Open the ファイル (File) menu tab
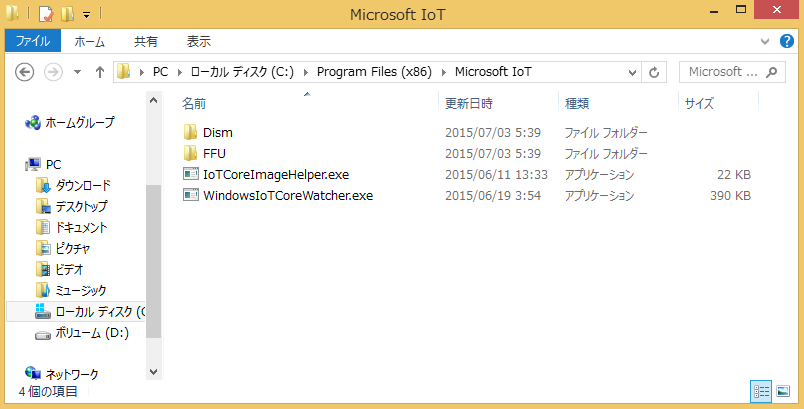Viewport: 804px width, 409px height. pyautogui.click(x=33, y=41)
